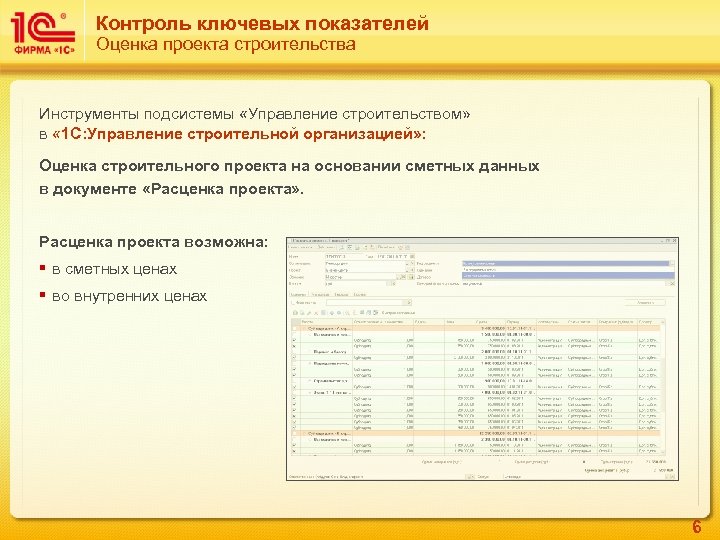Click the heading "Расценка проекта возможна:"

tap(153, 242)
